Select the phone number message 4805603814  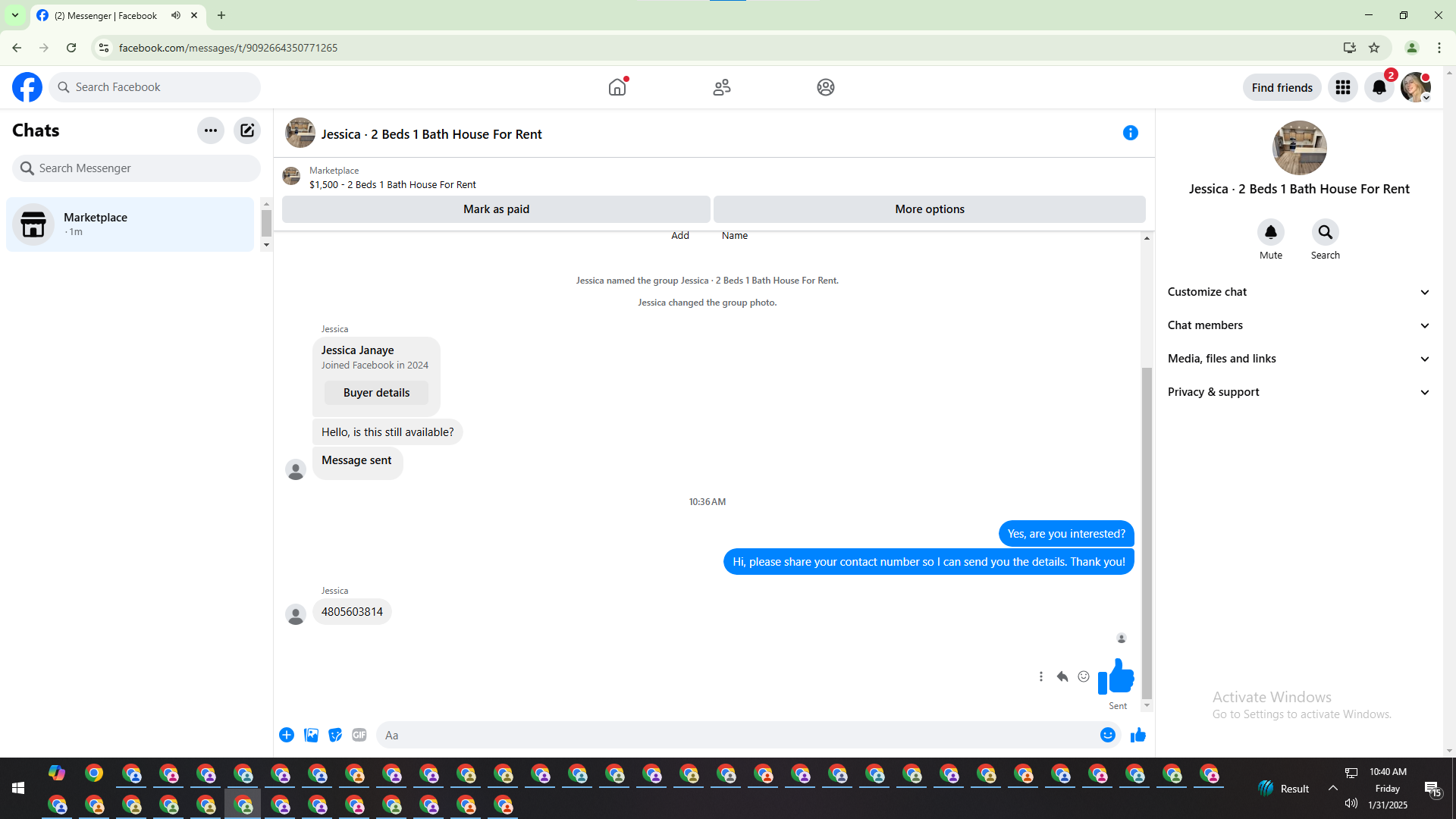point(352,612)
